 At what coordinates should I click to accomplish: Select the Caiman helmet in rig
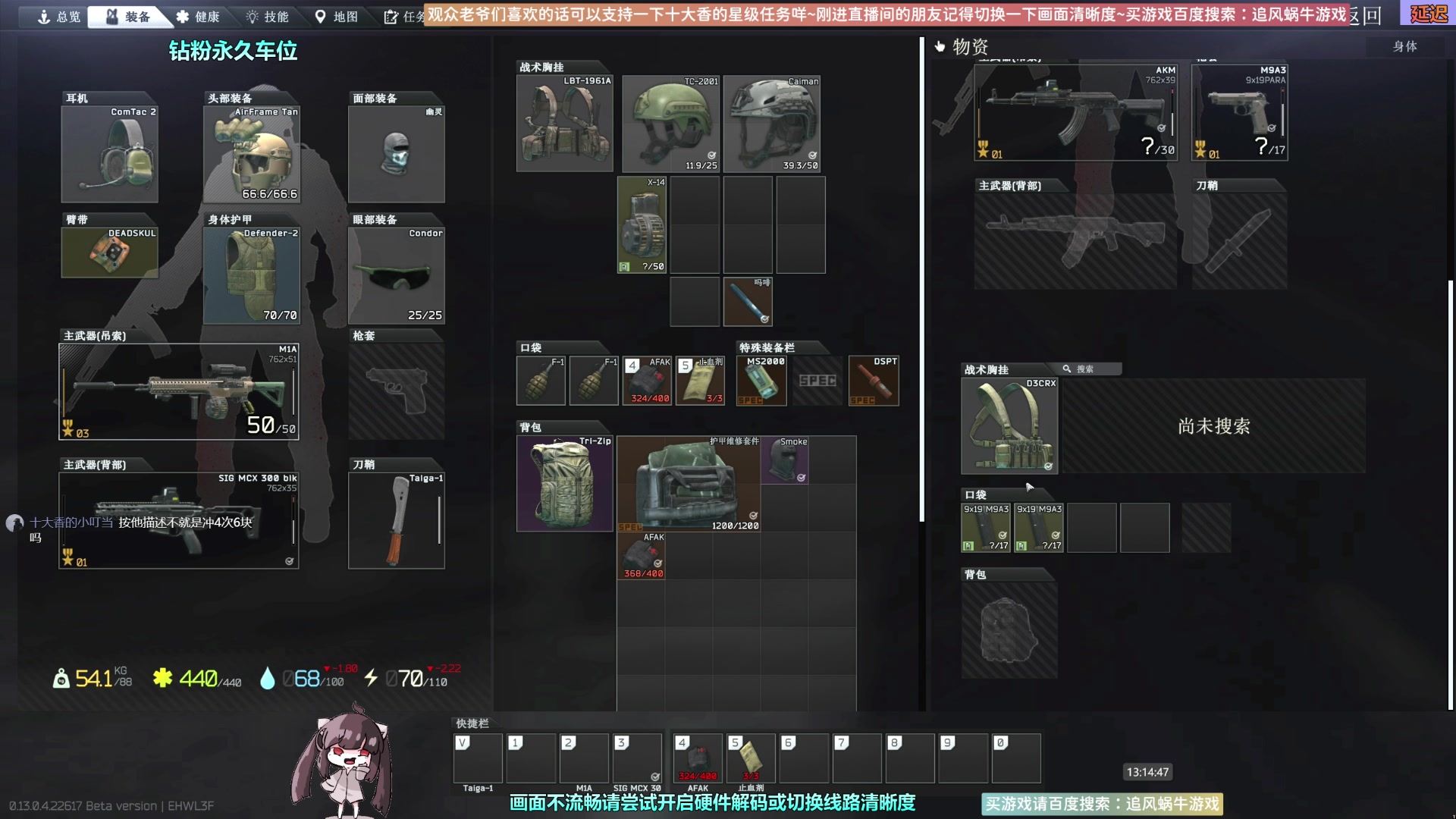771,124
